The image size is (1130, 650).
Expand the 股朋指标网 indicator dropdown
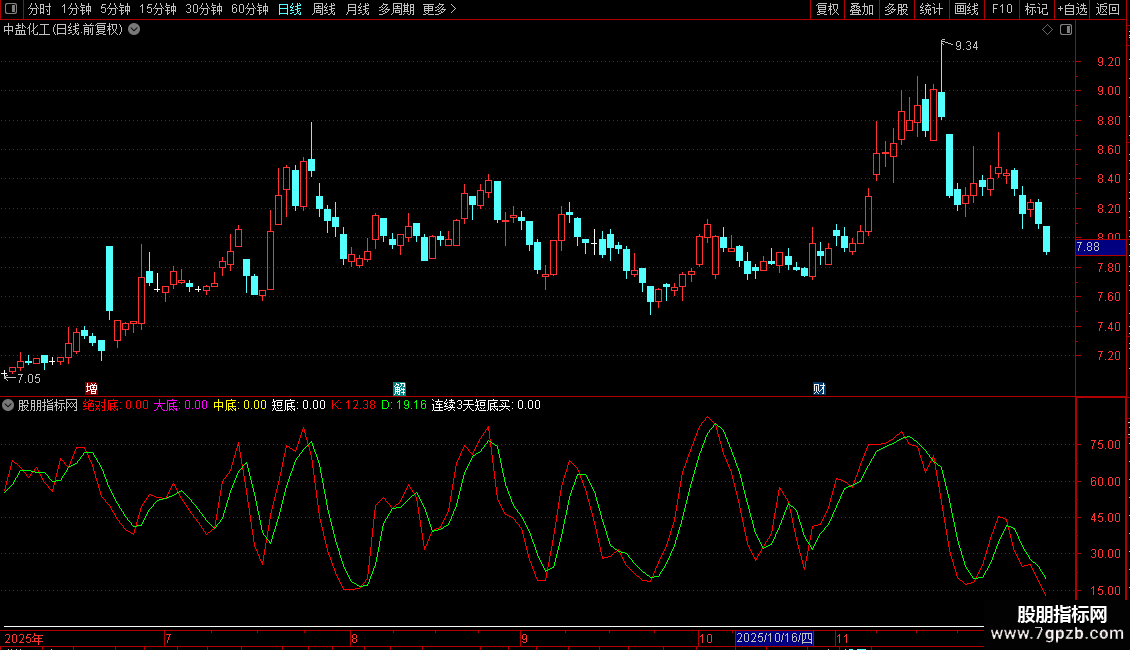(x=8, y=405)
